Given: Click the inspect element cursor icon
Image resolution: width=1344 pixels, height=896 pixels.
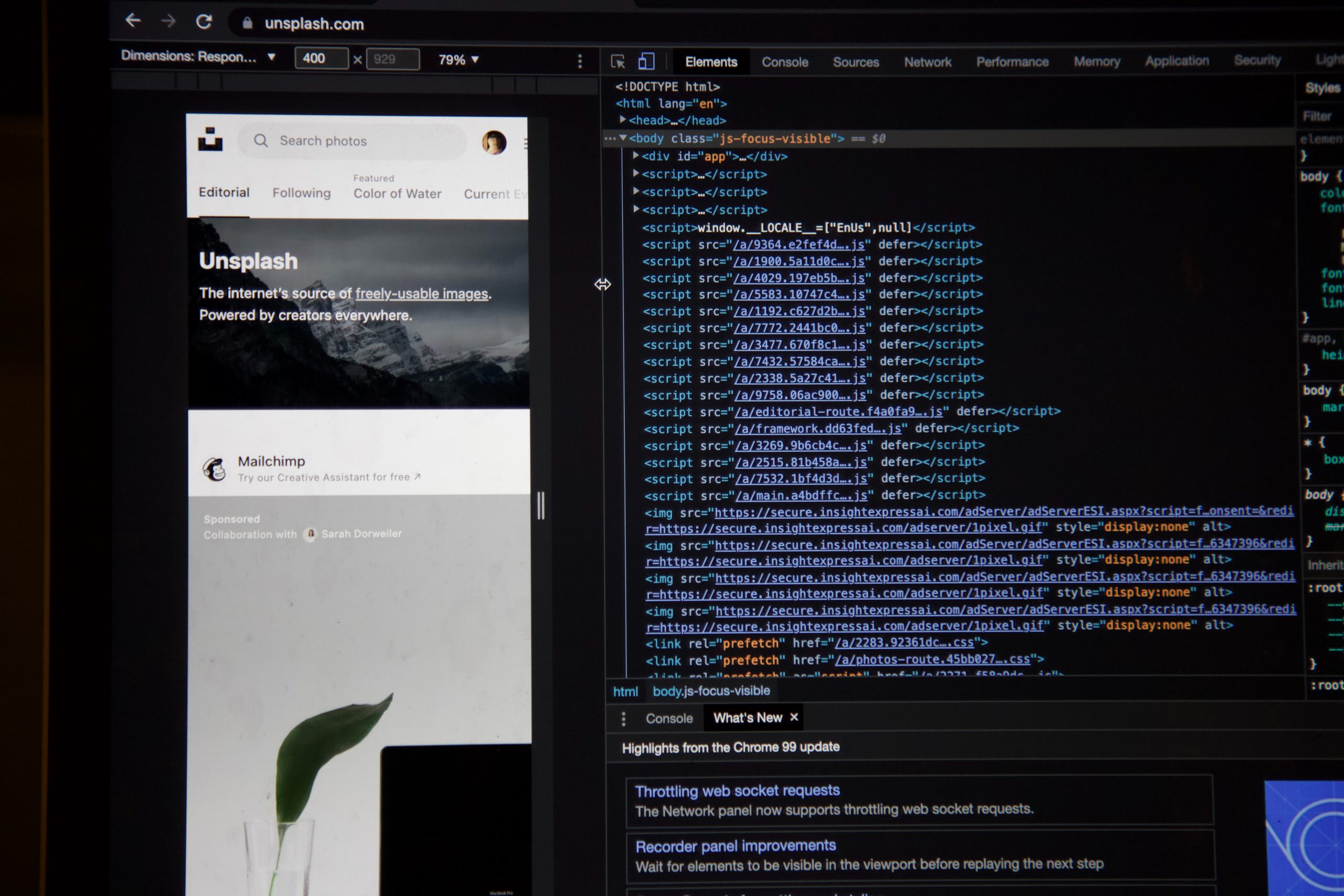Looking at the screenshot, I should pos(617,63).
